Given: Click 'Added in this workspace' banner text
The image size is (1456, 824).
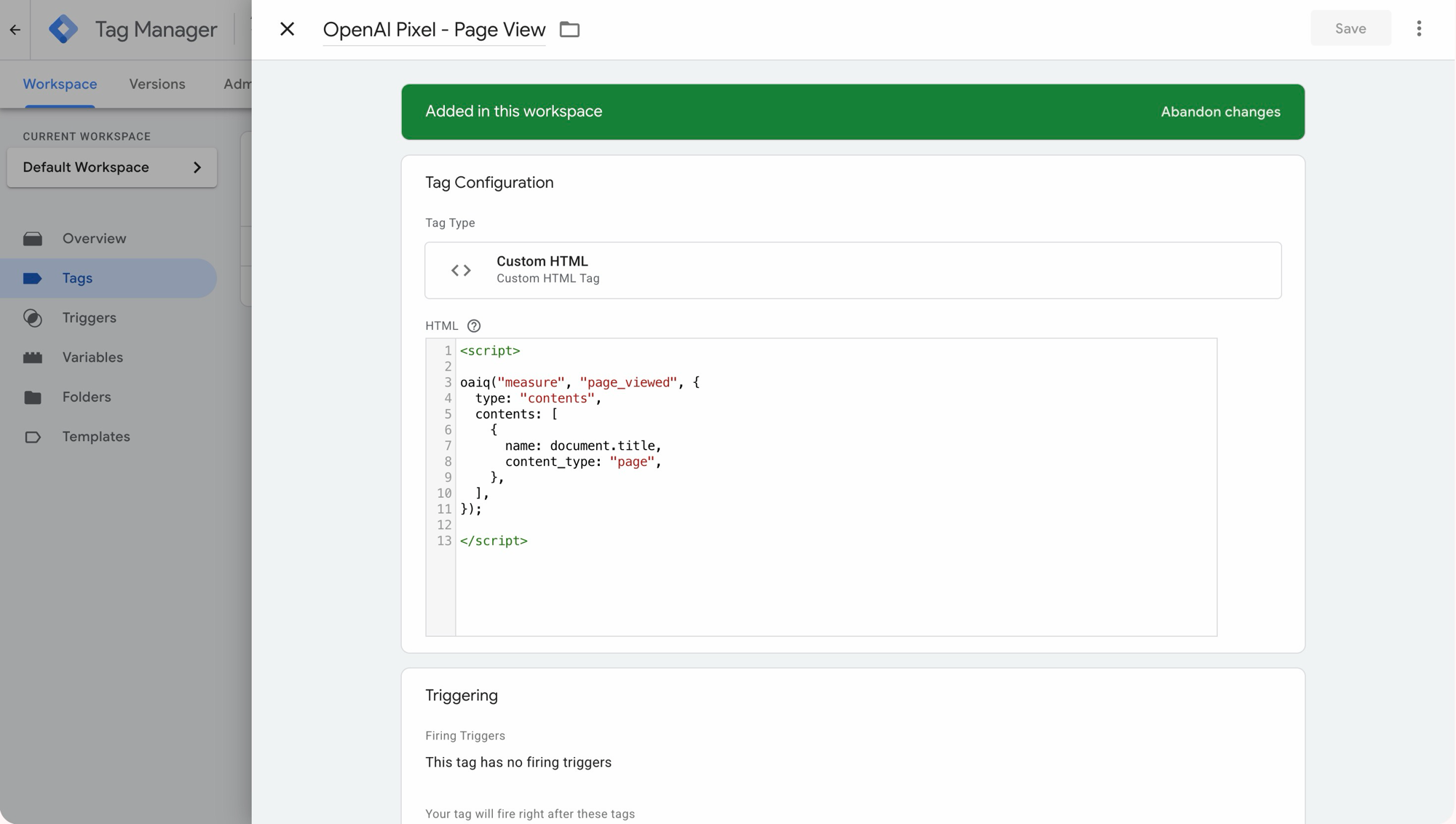Looking at the screenshot, I should tap(513, 111).
